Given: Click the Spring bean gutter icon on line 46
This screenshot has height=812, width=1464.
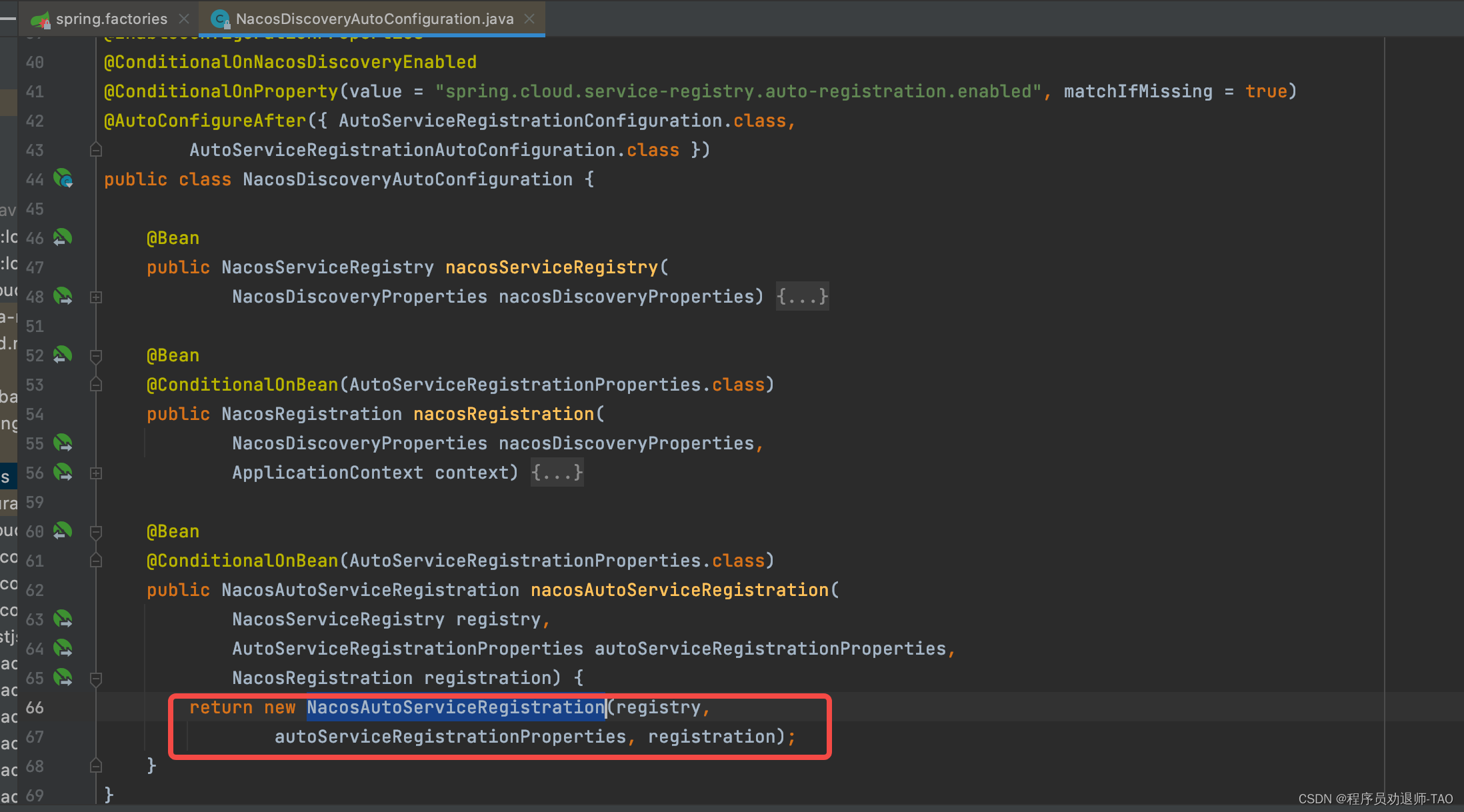Looking at the screenshot, I should tap(63, 237).
